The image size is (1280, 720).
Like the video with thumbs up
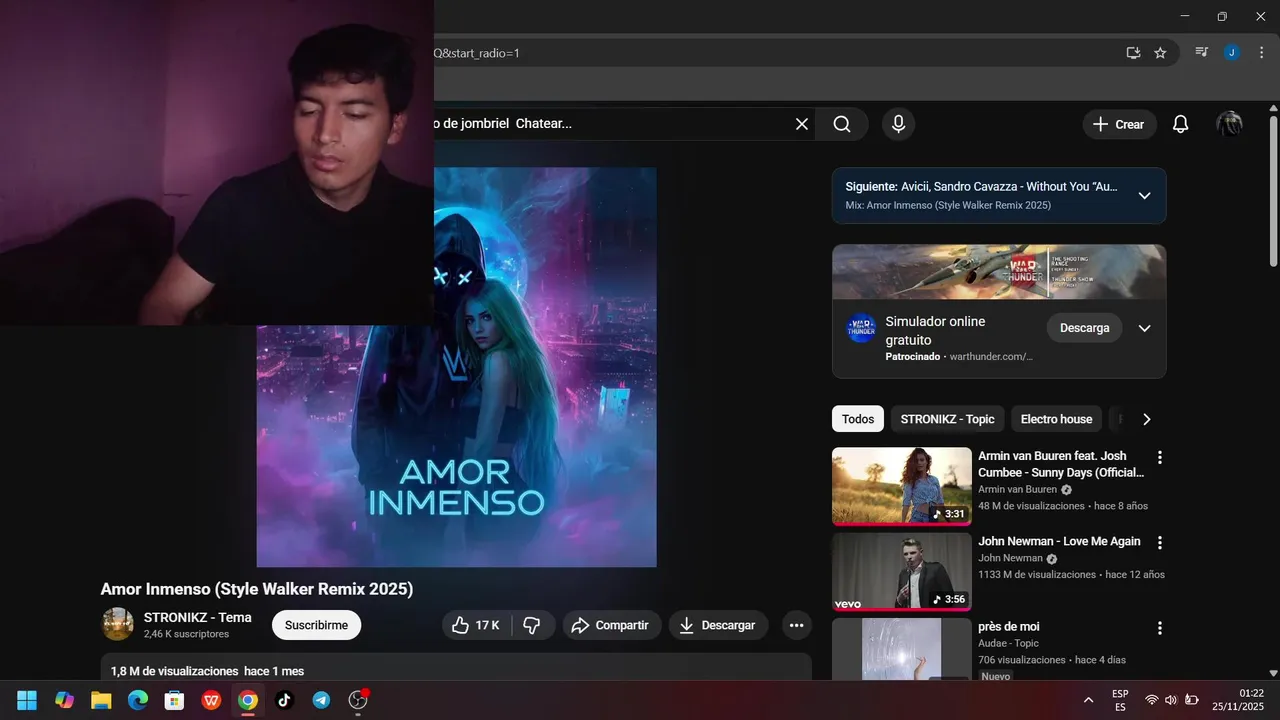(476, 625)
